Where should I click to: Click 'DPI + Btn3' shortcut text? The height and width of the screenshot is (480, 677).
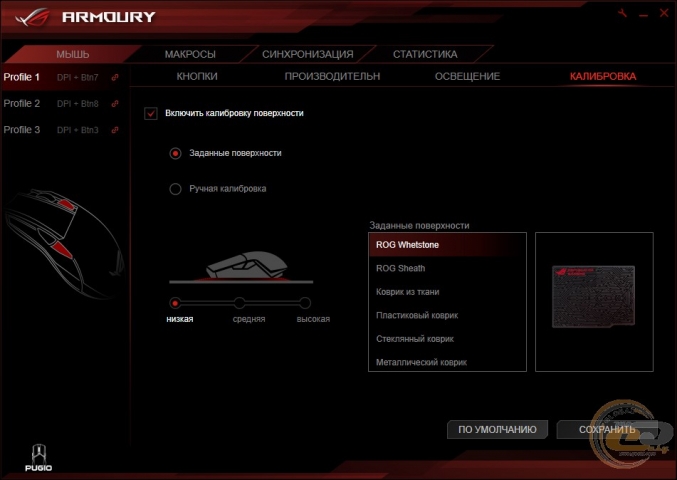pyautogui.click(x=78, y=130)
